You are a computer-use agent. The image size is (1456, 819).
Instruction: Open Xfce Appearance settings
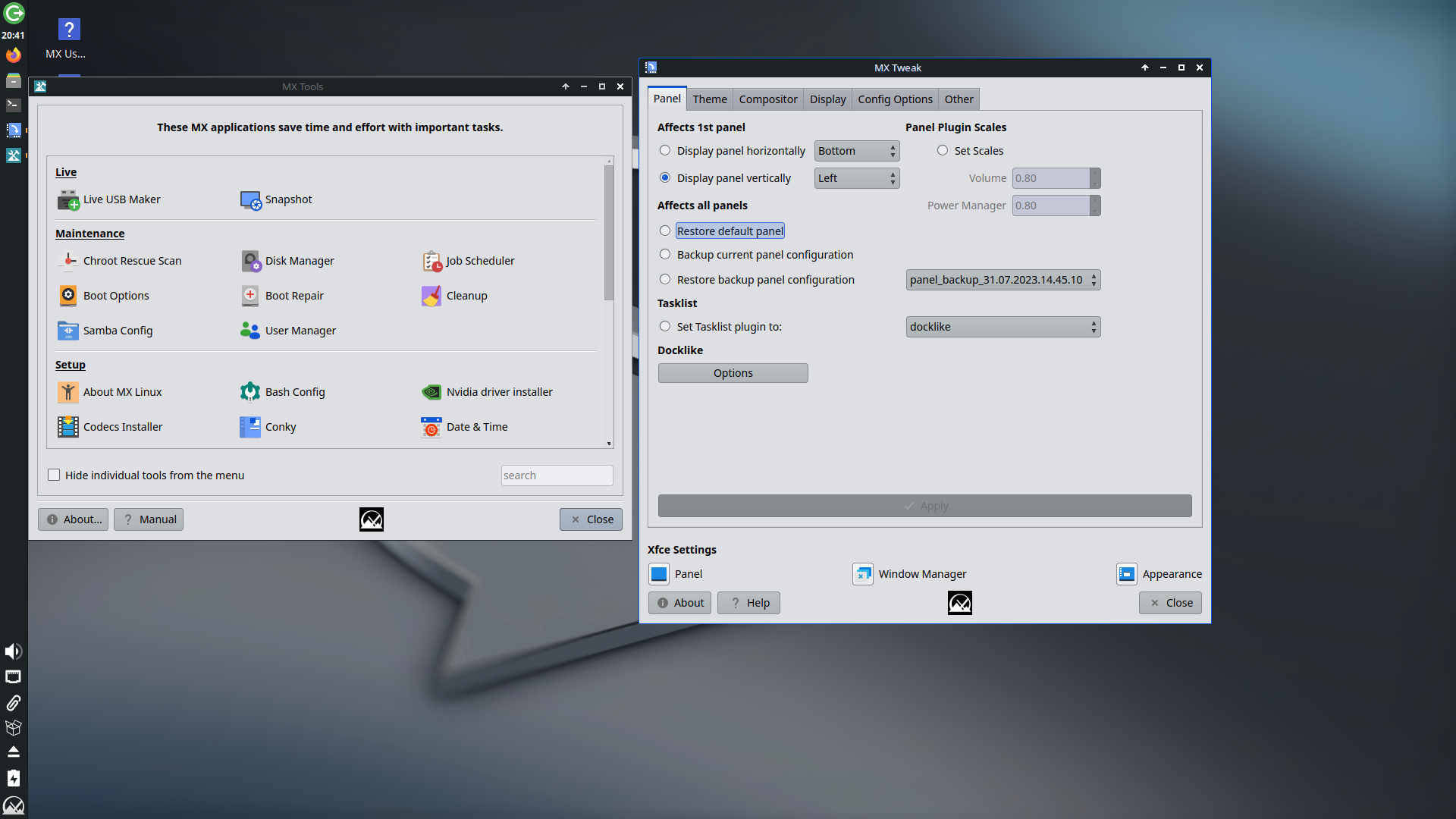click(1159, 574)
